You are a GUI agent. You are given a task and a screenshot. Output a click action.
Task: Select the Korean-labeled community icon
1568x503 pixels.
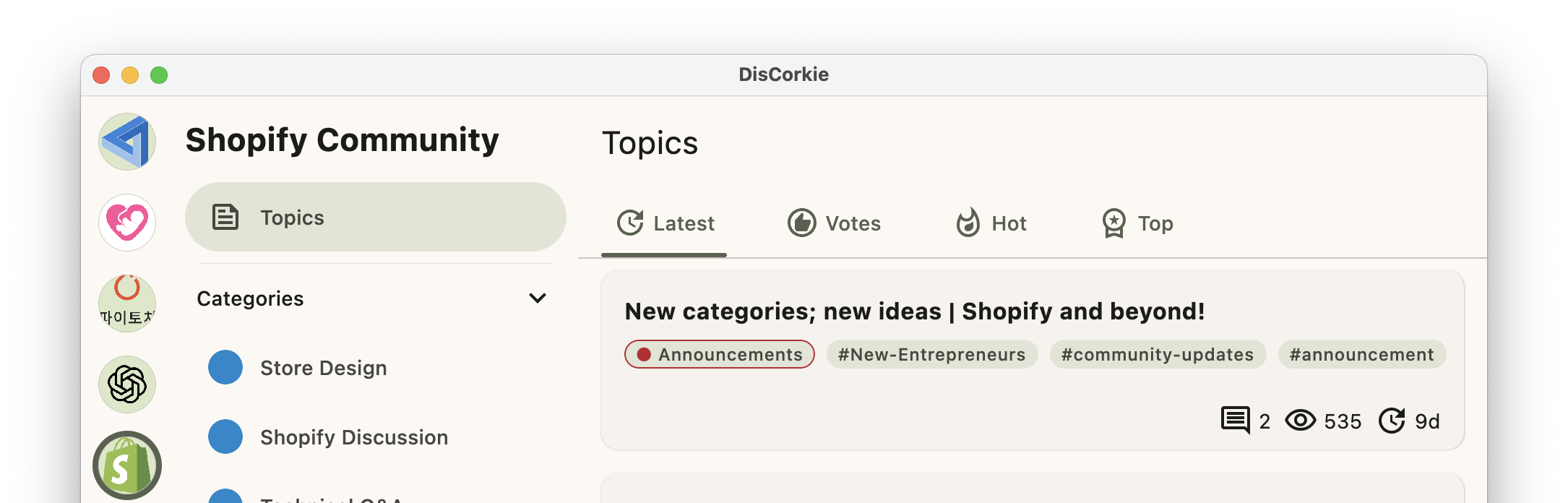click(127, 304)
